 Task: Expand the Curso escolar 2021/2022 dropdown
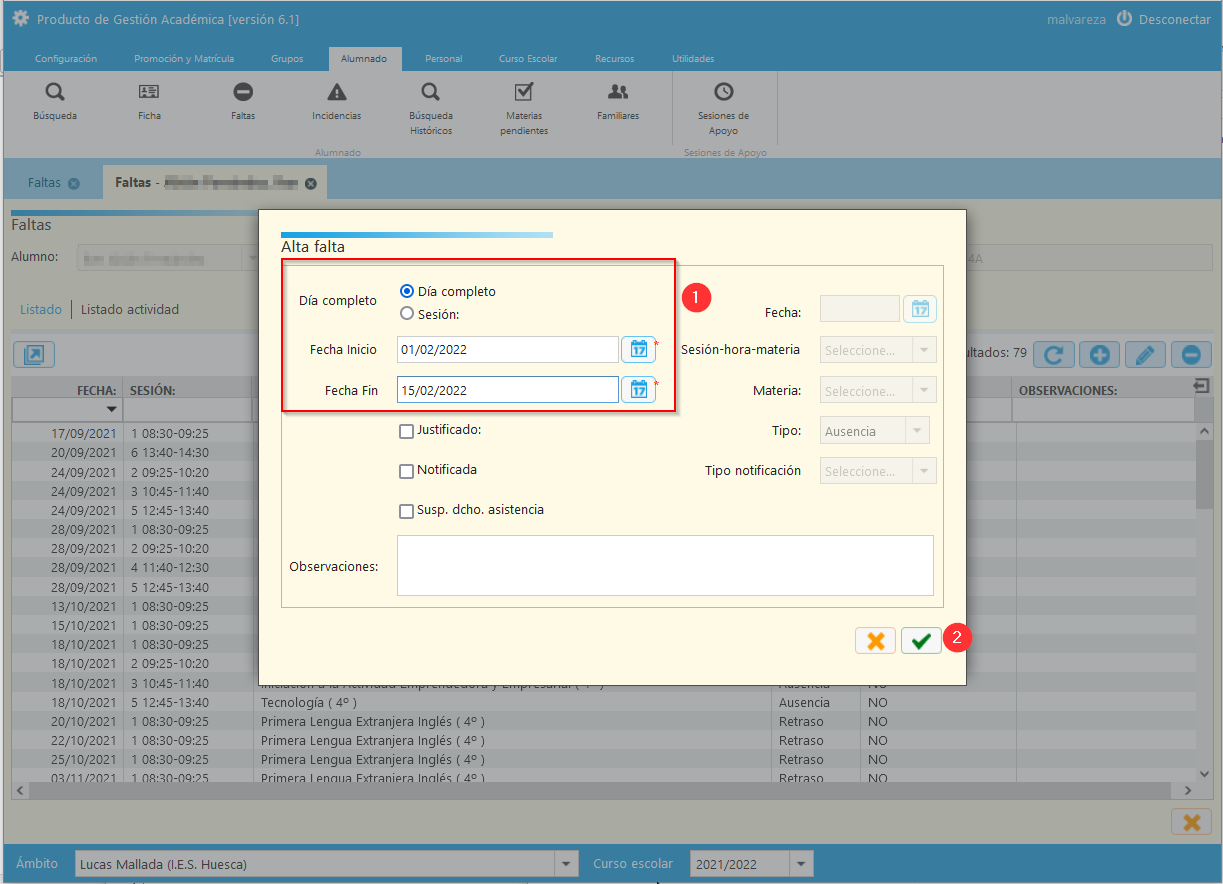801,864
